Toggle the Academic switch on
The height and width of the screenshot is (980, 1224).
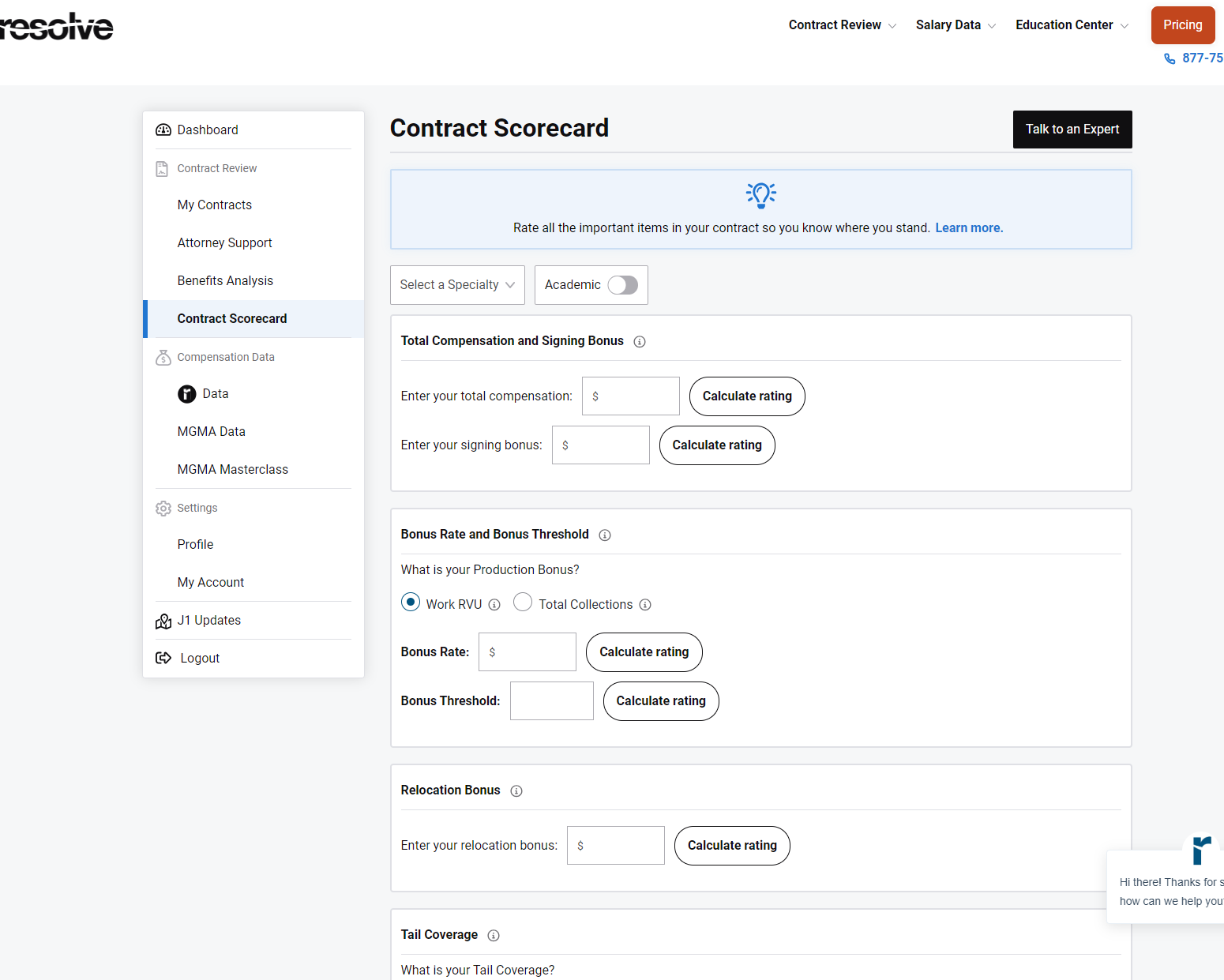tap(622, 285)
